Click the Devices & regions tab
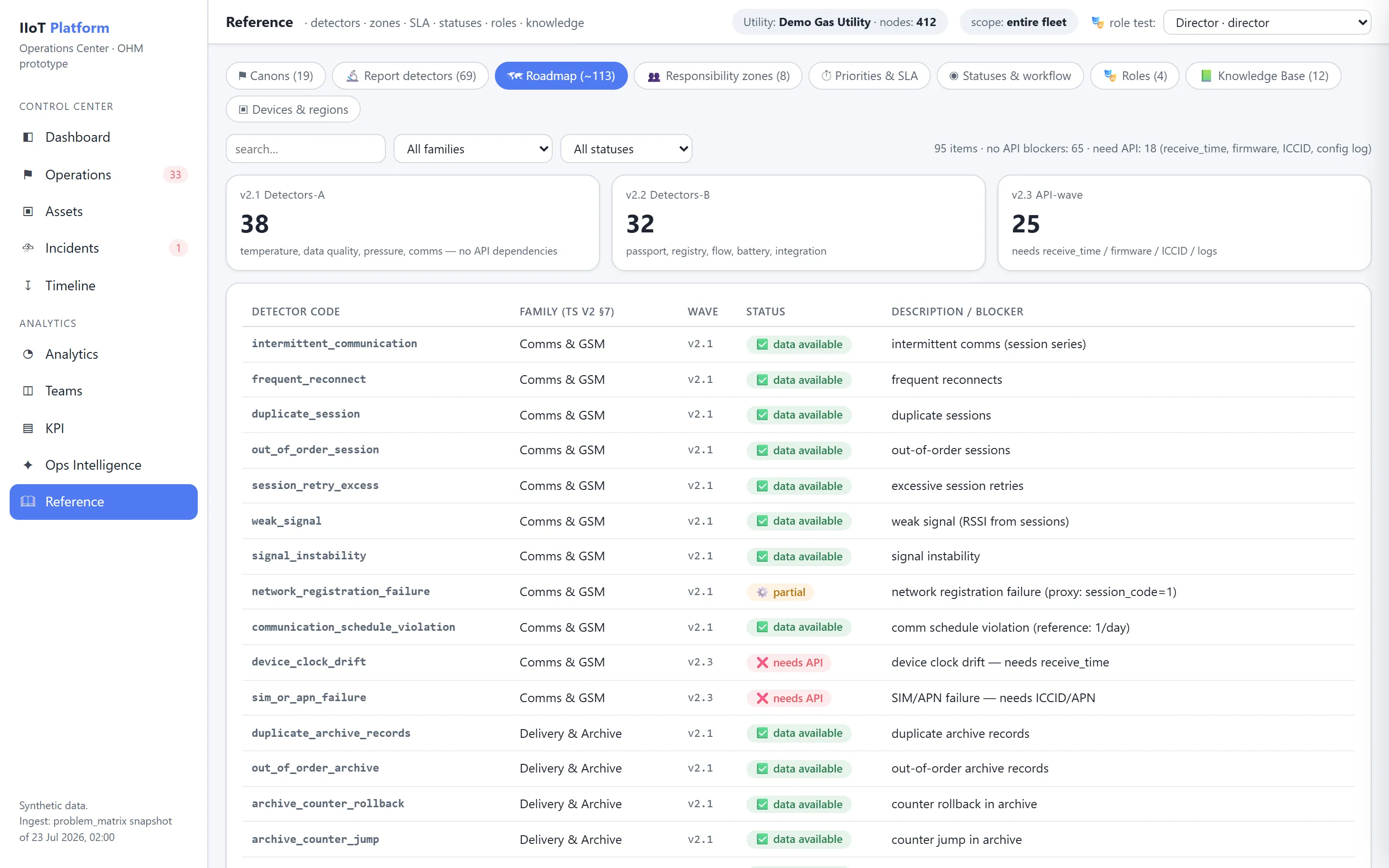 293,109
